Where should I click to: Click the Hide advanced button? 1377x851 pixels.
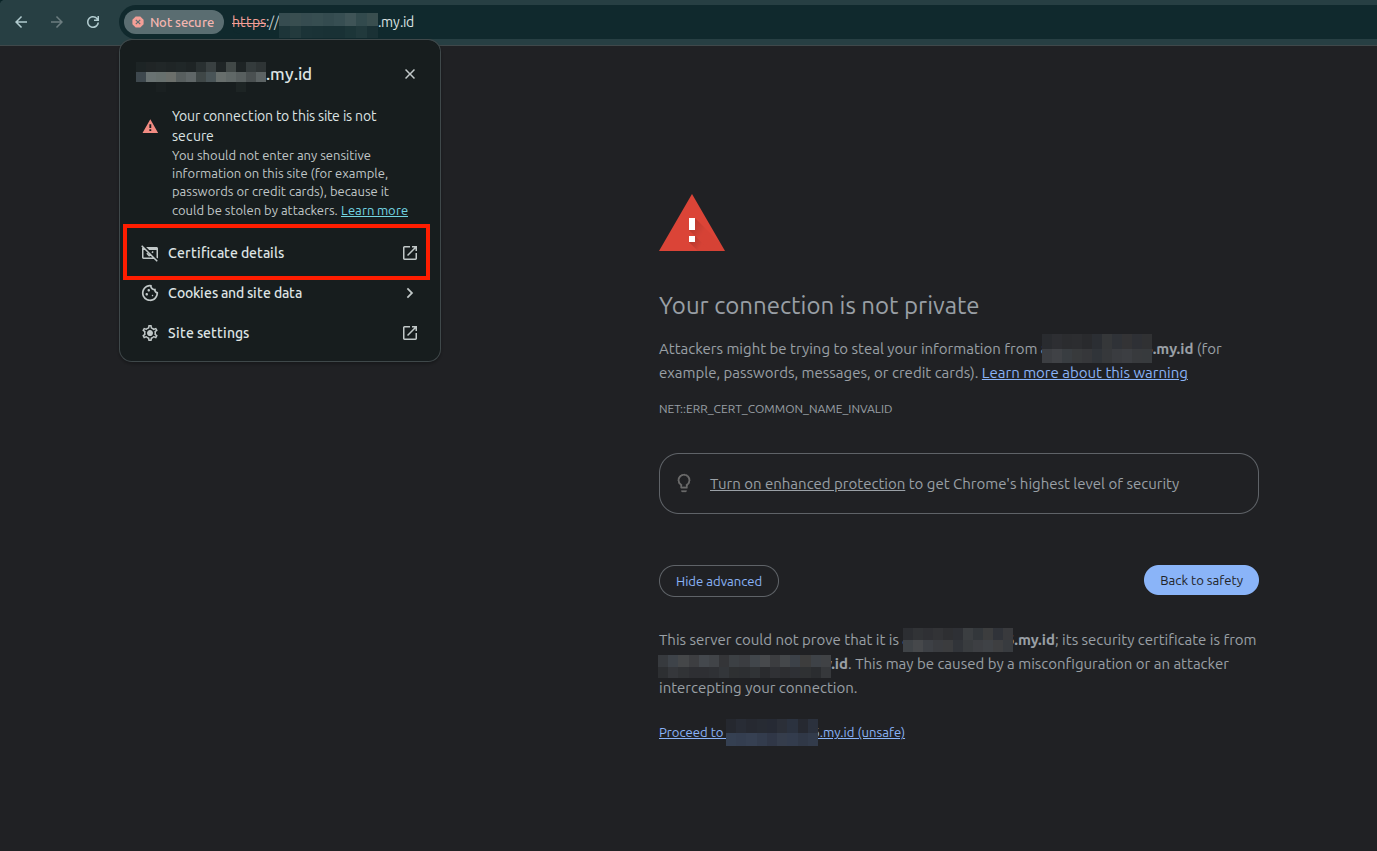click(x=718, y=581)
